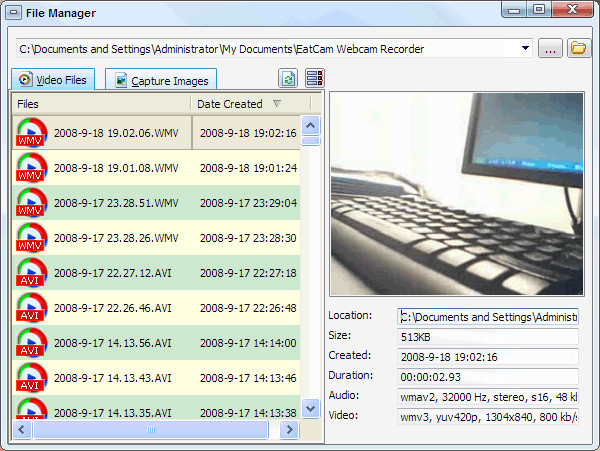Screen dimensions: 600x451
Task: Click the Created field in details panel
Action: click(x=488, y=357)
